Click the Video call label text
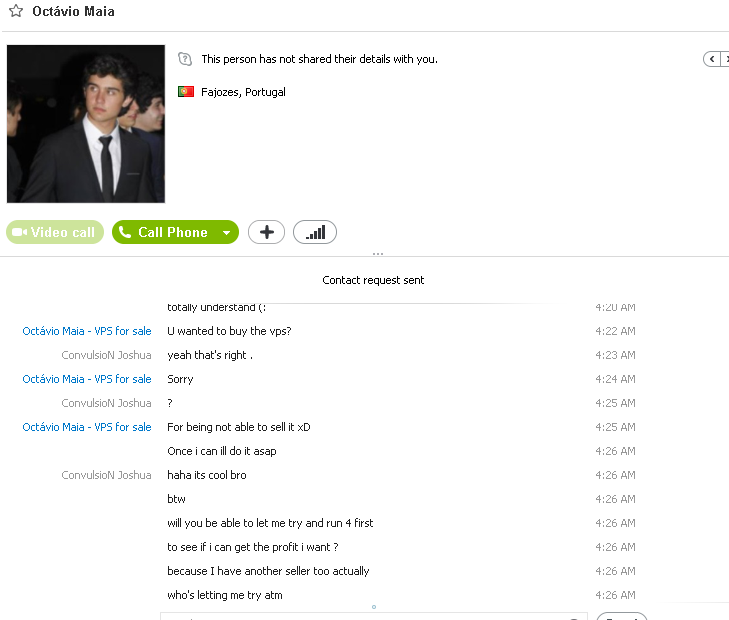 (x=63, y=232)
